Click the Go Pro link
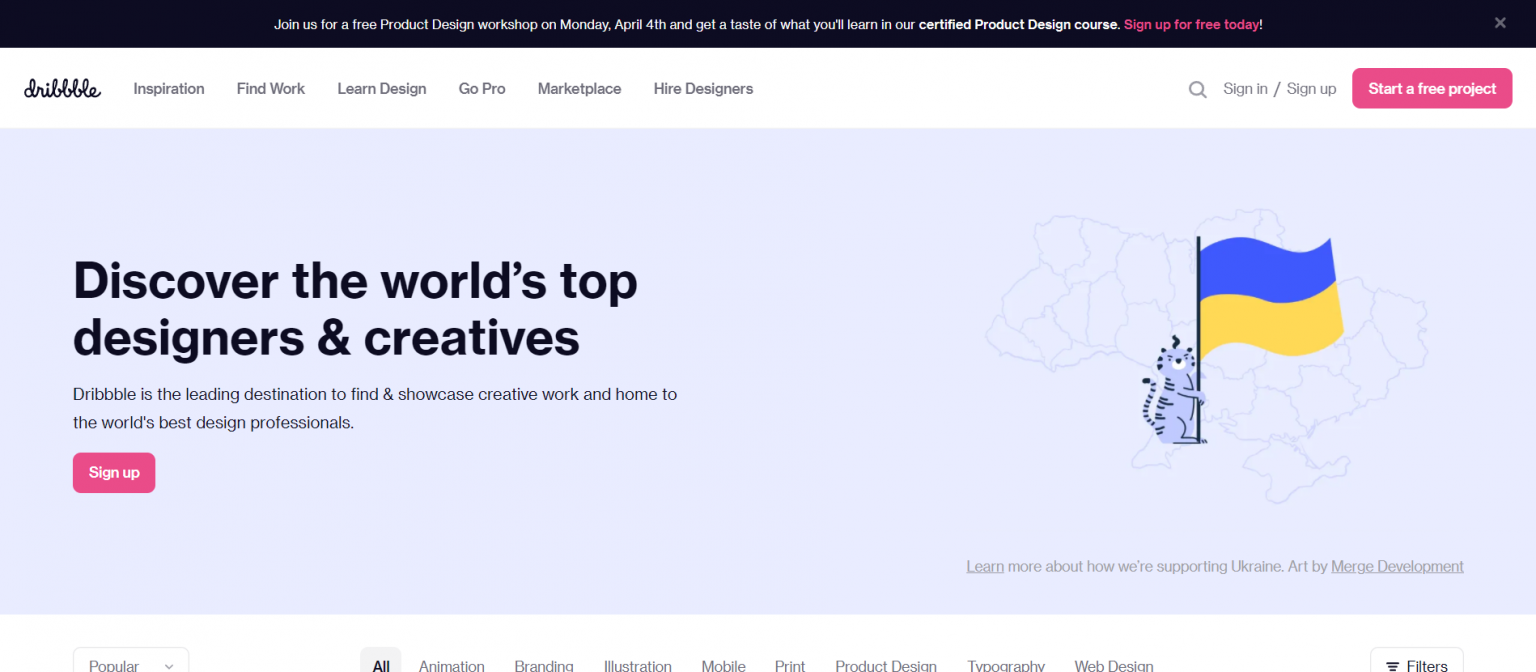The width and height of the screenshot is (1536, 672). (x=482, y=88)
